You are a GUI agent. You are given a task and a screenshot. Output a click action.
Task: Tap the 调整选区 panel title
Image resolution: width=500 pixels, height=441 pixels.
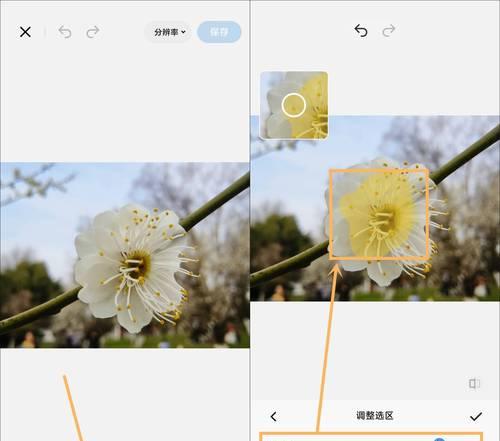(x=375, y=416)
